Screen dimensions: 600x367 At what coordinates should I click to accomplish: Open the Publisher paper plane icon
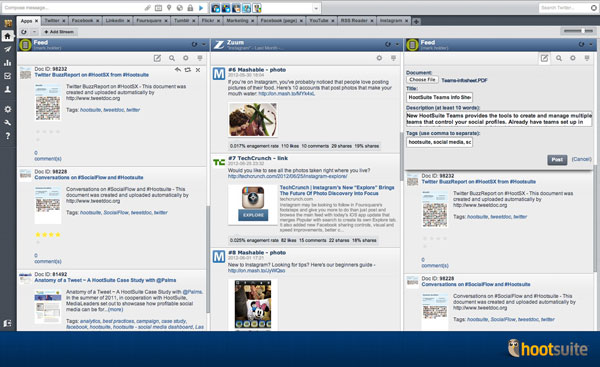(x=7, y=49)
